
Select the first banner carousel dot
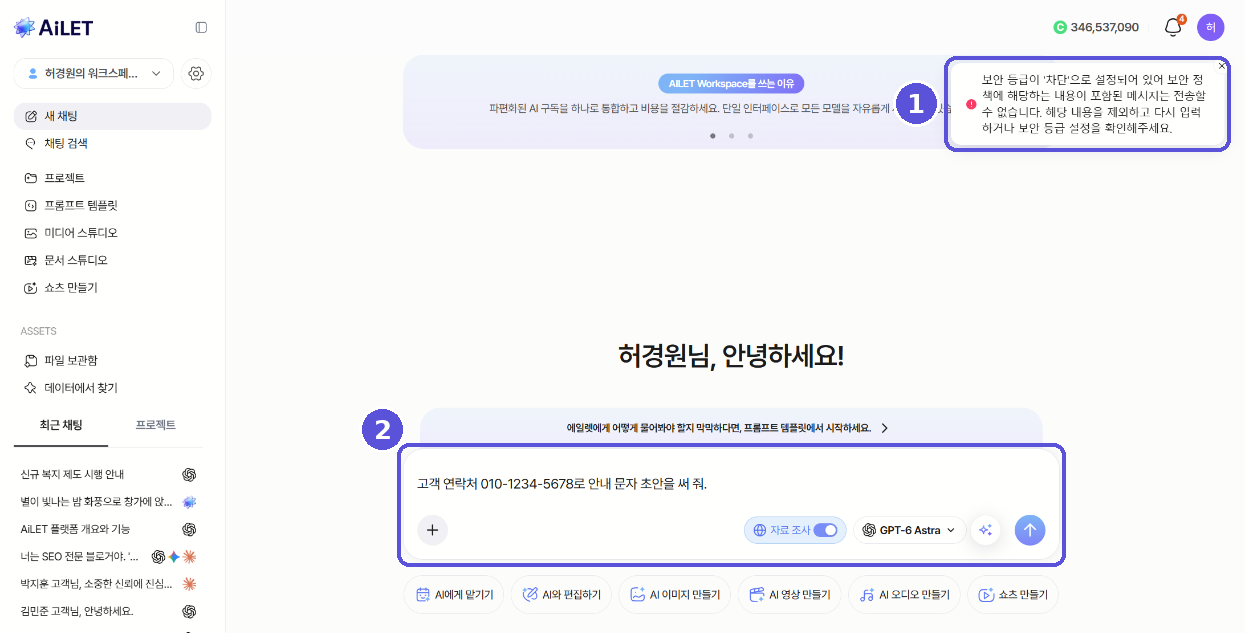pos(713,135)
